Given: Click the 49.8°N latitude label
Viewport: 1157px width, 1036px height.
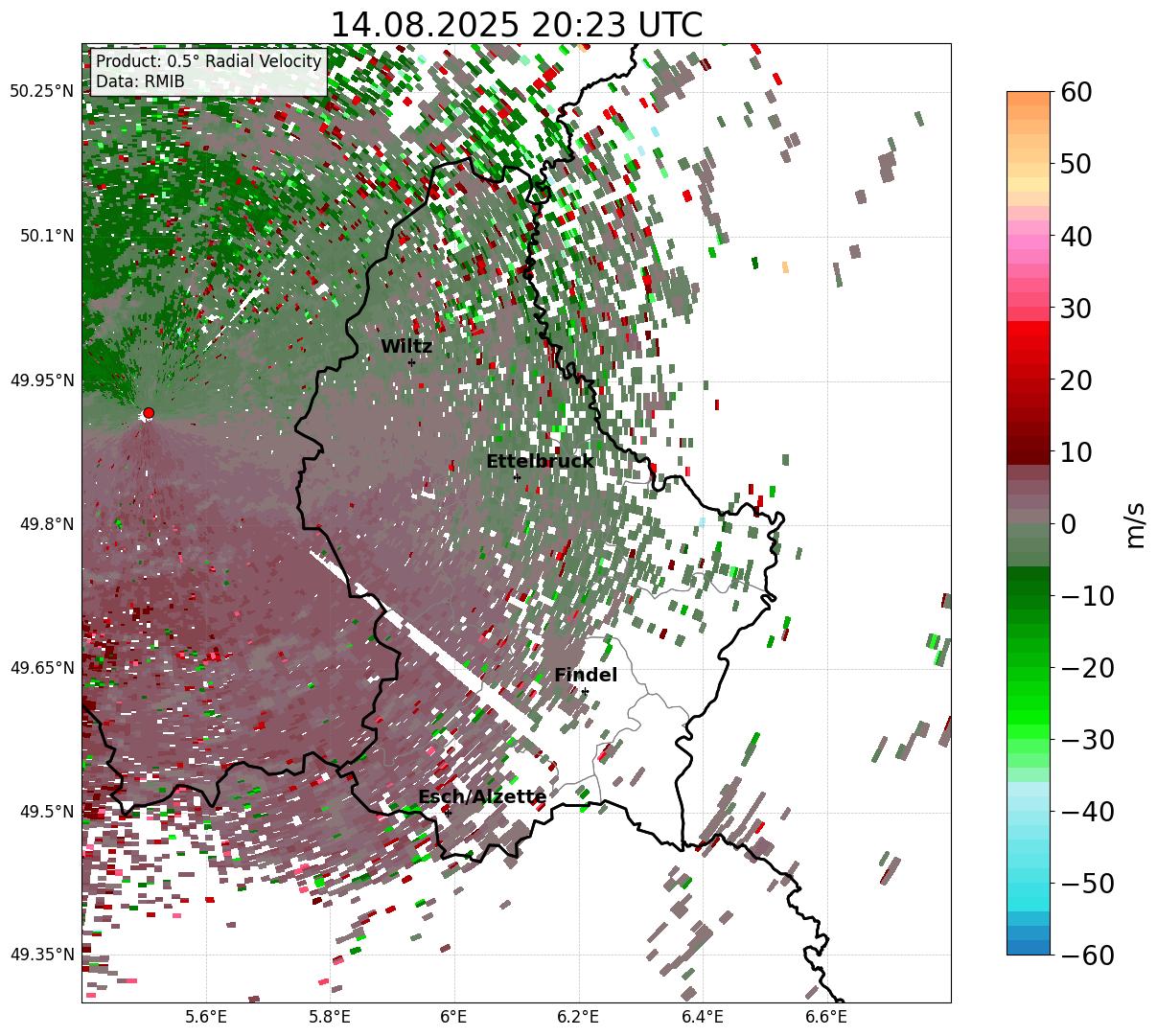Looking at the screenshot, I should pos(46,524).
